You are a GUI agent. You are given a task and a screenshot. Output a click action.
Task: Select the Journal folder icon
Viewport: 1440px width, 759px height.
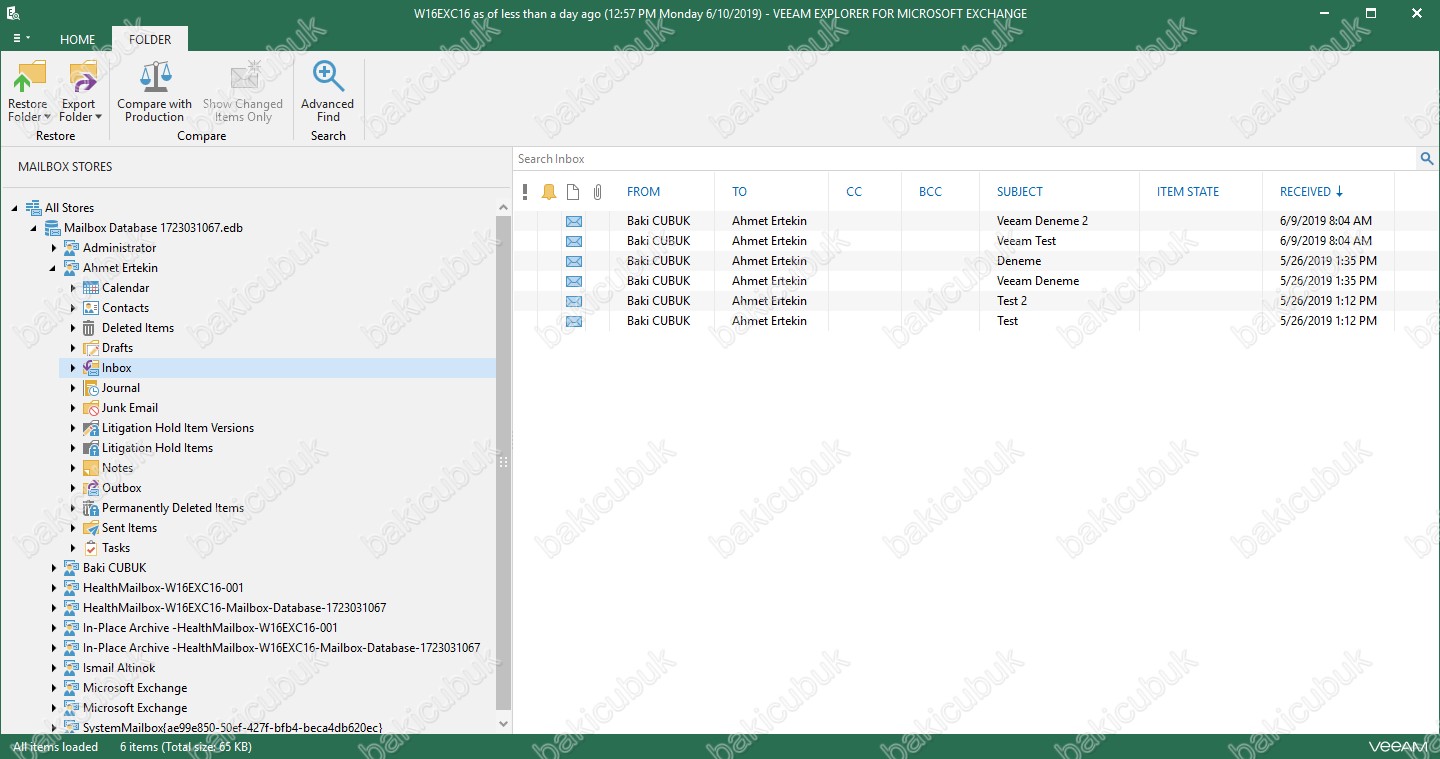pyautogui.click(x=91, y=388)
